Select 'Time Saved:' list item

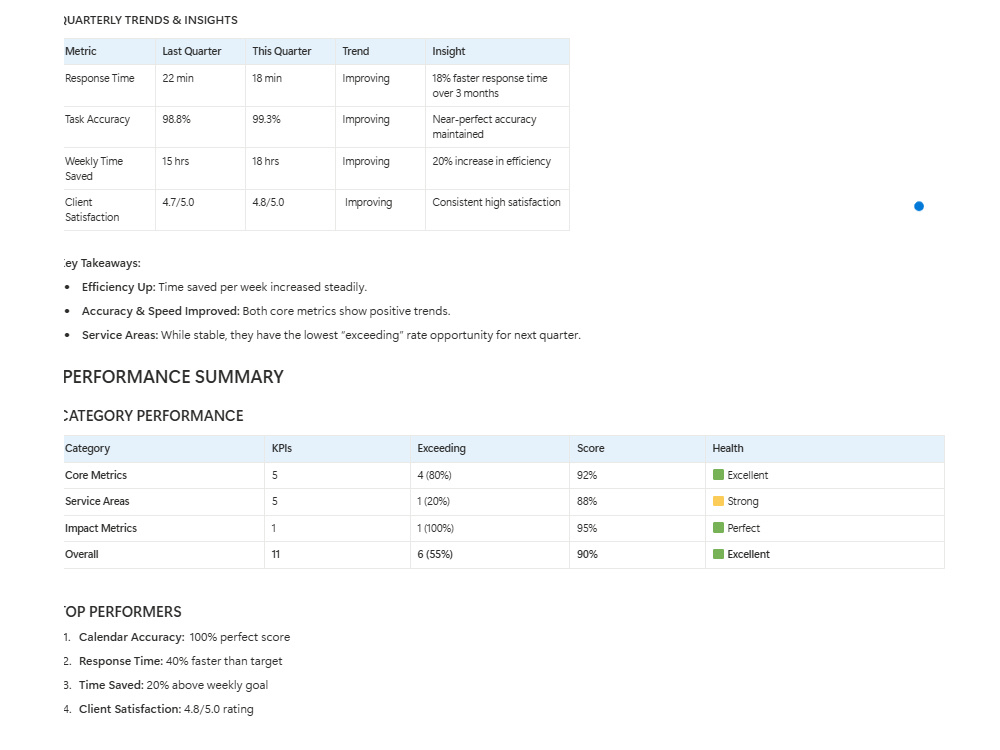click(173, 685)
